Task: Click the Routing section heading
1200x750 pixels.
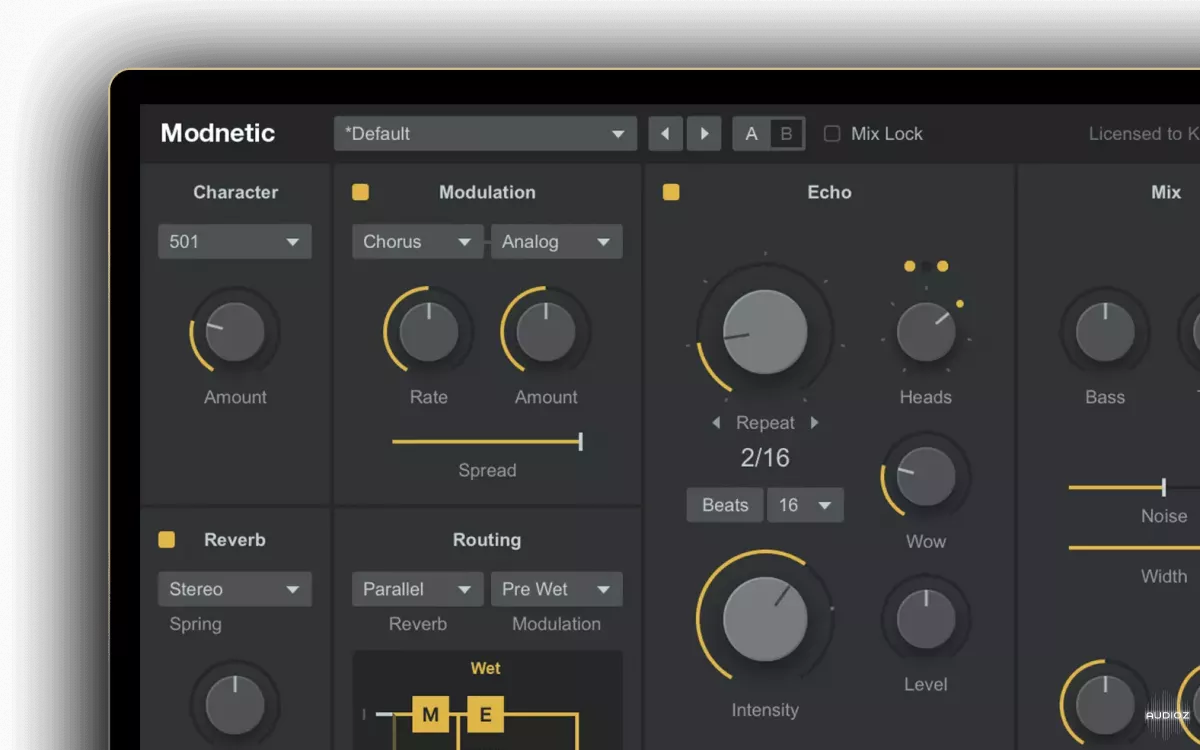Action: pyautogui.click(x=487, y=540)
